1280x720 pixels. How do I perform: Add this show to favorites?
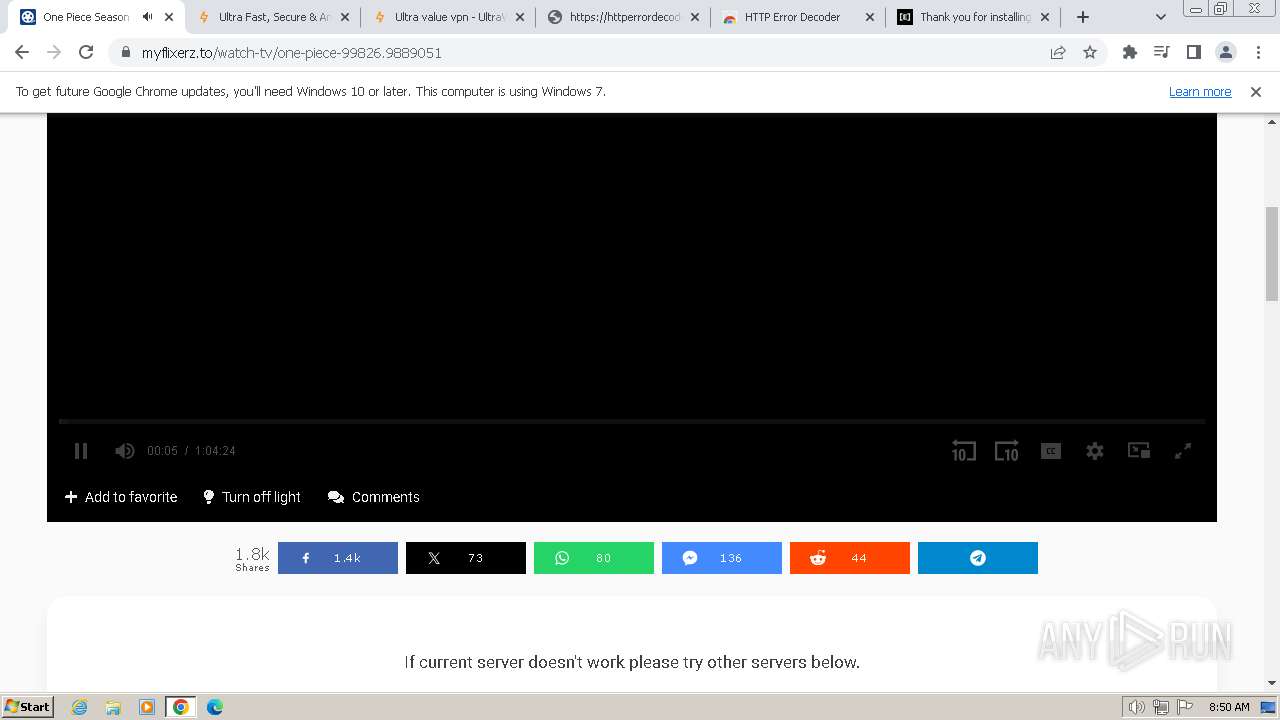(x=121, y=497)
